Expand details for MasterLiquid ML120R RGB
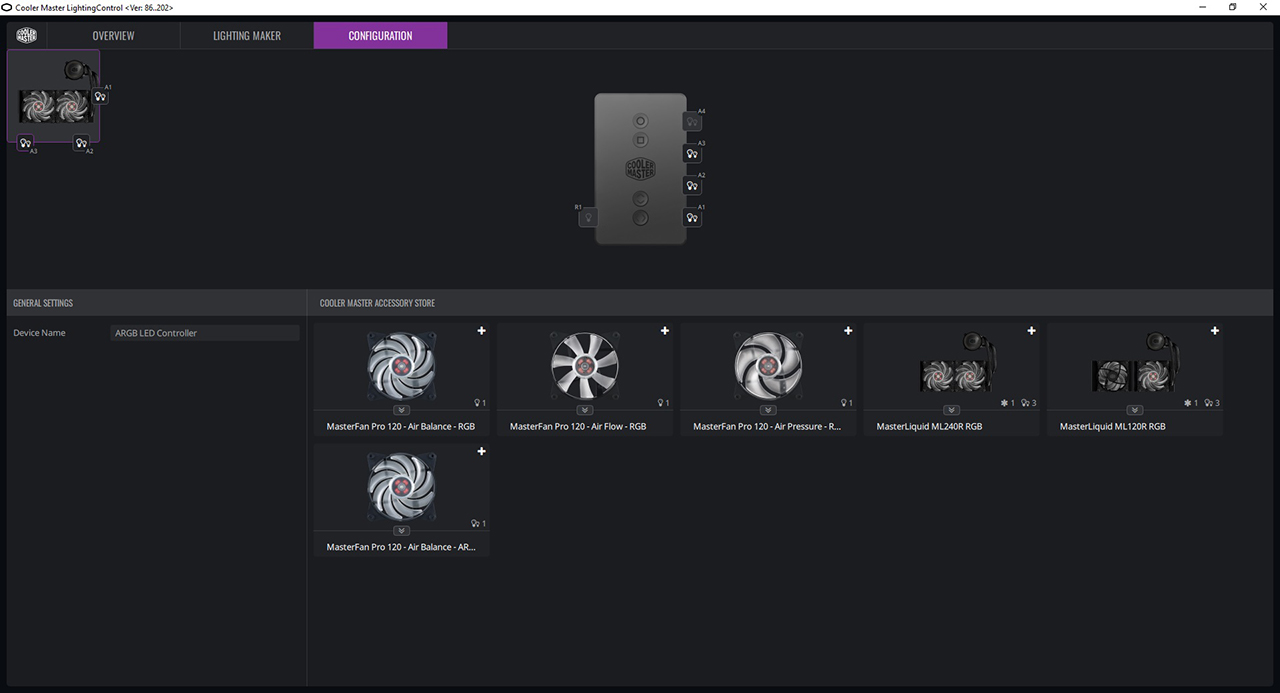The image size is (1280, 693). (1135, 410)
